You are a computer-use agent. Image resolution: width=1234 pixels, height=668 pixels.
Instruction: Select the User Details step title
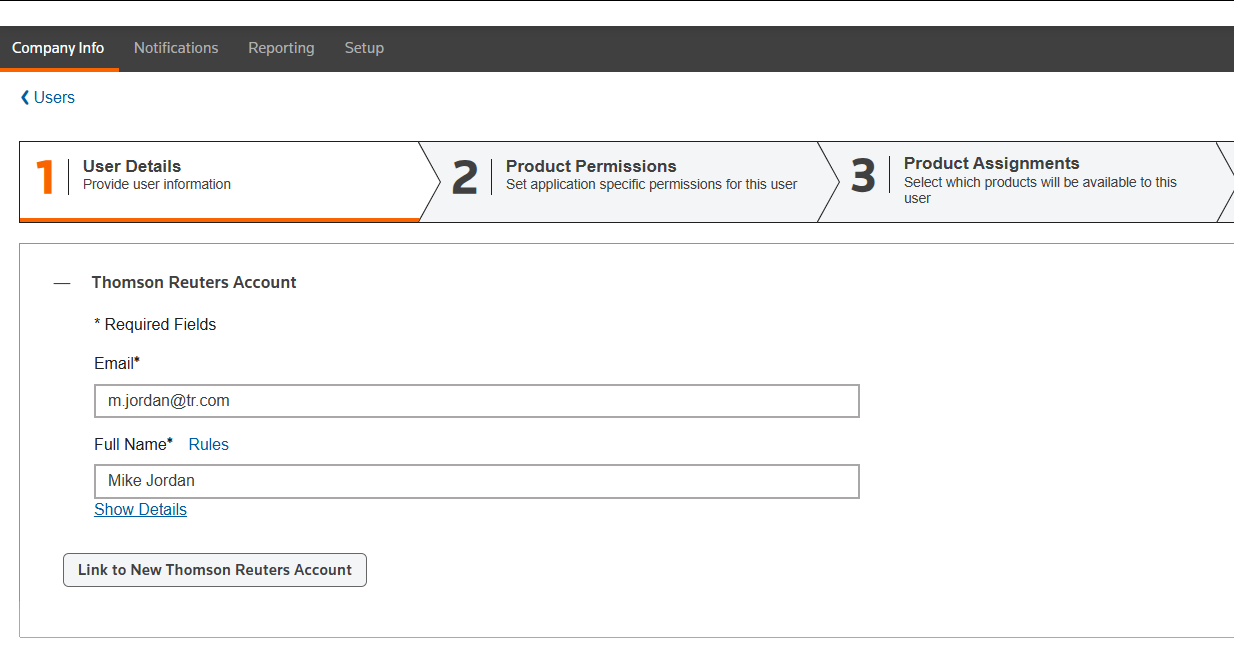point(132,166)
